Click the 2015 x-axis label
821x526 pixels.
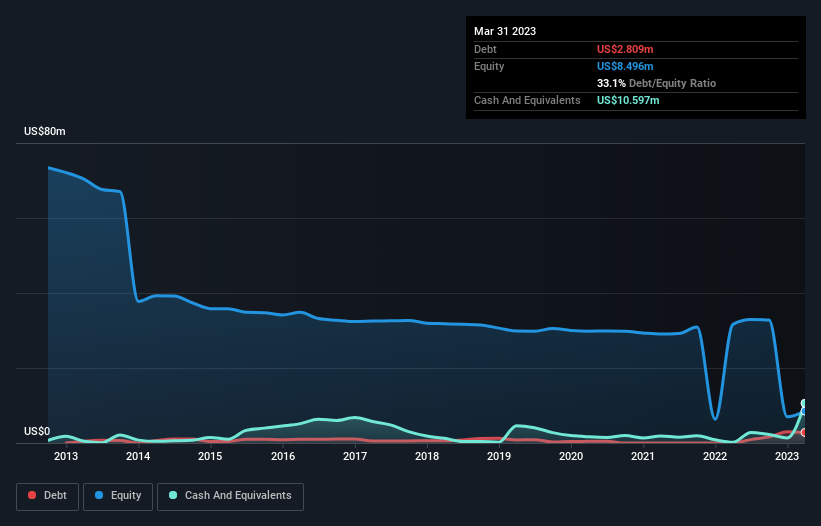[x=210, y=456]
